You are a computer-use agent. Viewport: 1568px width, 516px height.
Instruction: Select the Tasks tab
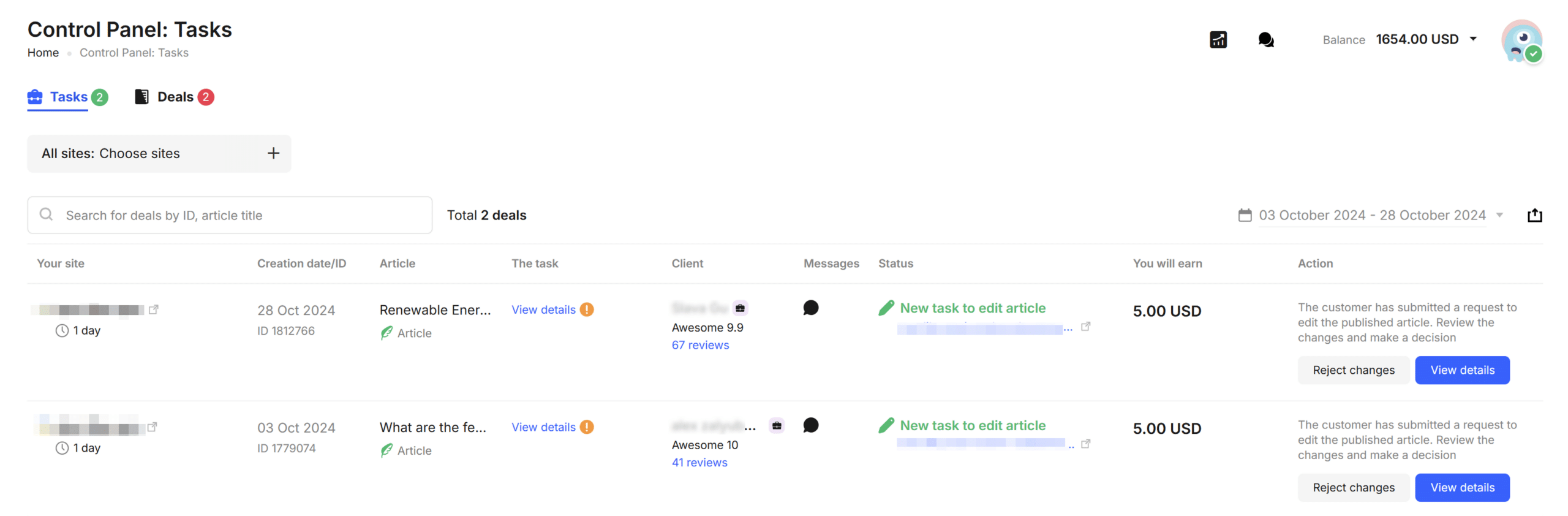(x=69, y=96)
